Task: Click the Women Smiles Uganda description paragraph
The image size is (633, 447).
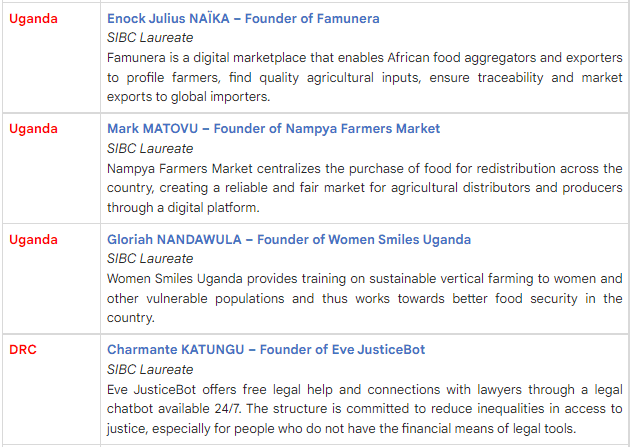Action: (364, 298)
